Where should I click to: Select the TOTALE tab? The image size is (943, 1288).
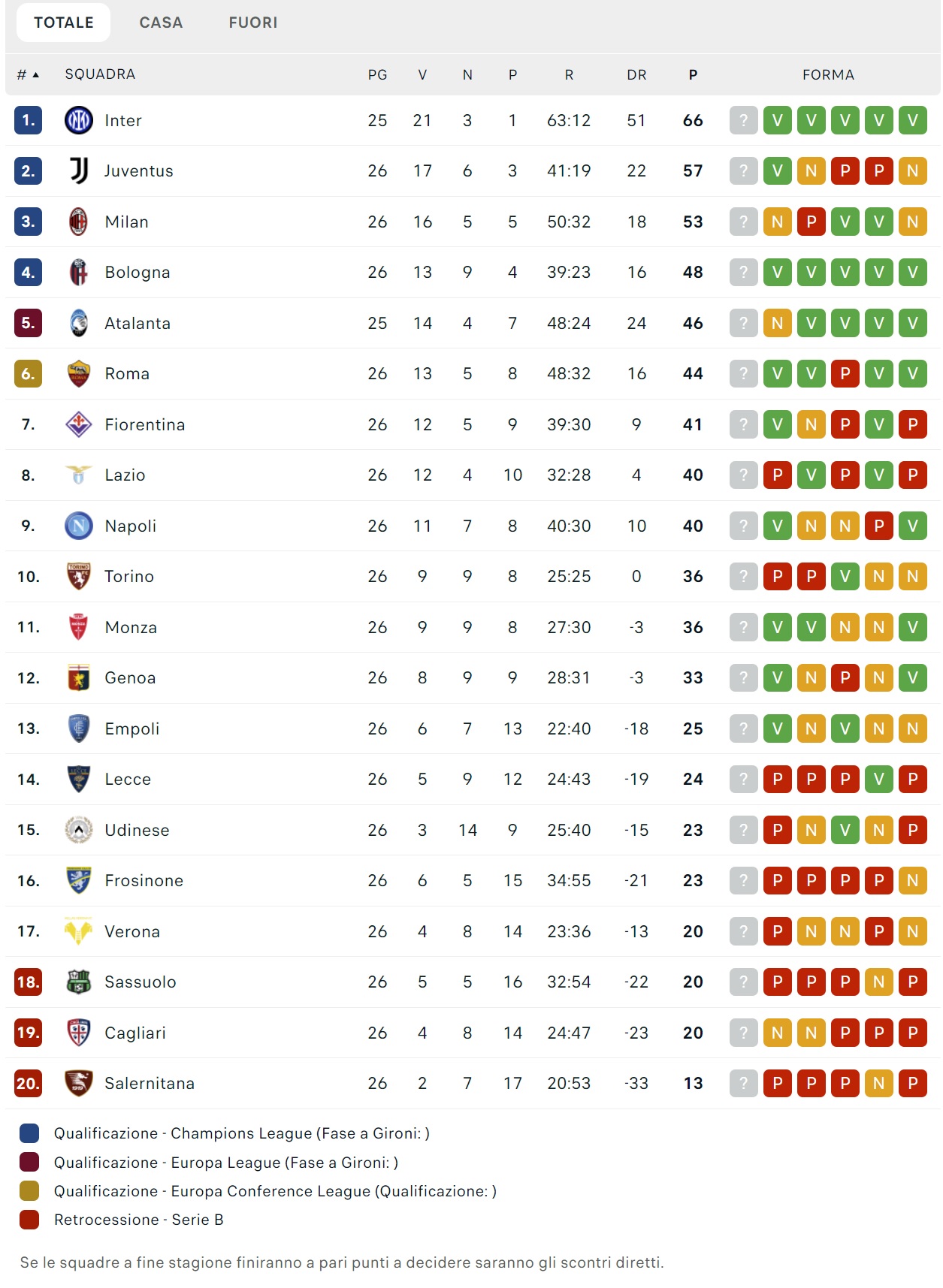tap(64, 23)
